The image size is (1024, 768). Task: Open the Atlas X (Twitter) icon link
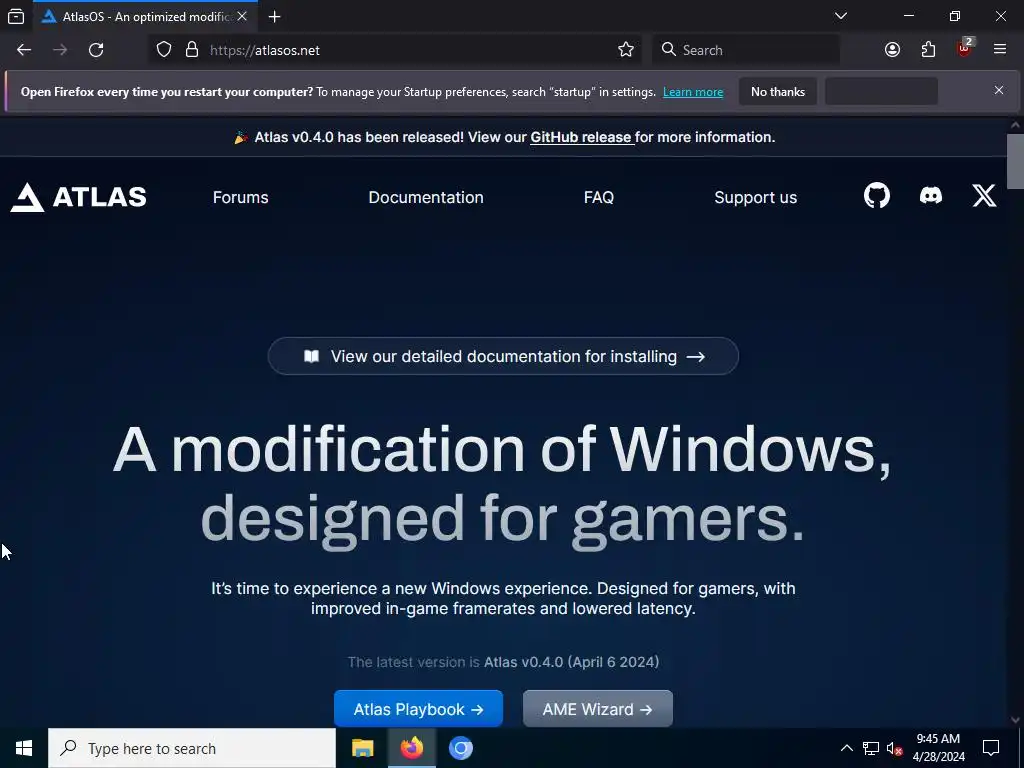coord(984,195)
